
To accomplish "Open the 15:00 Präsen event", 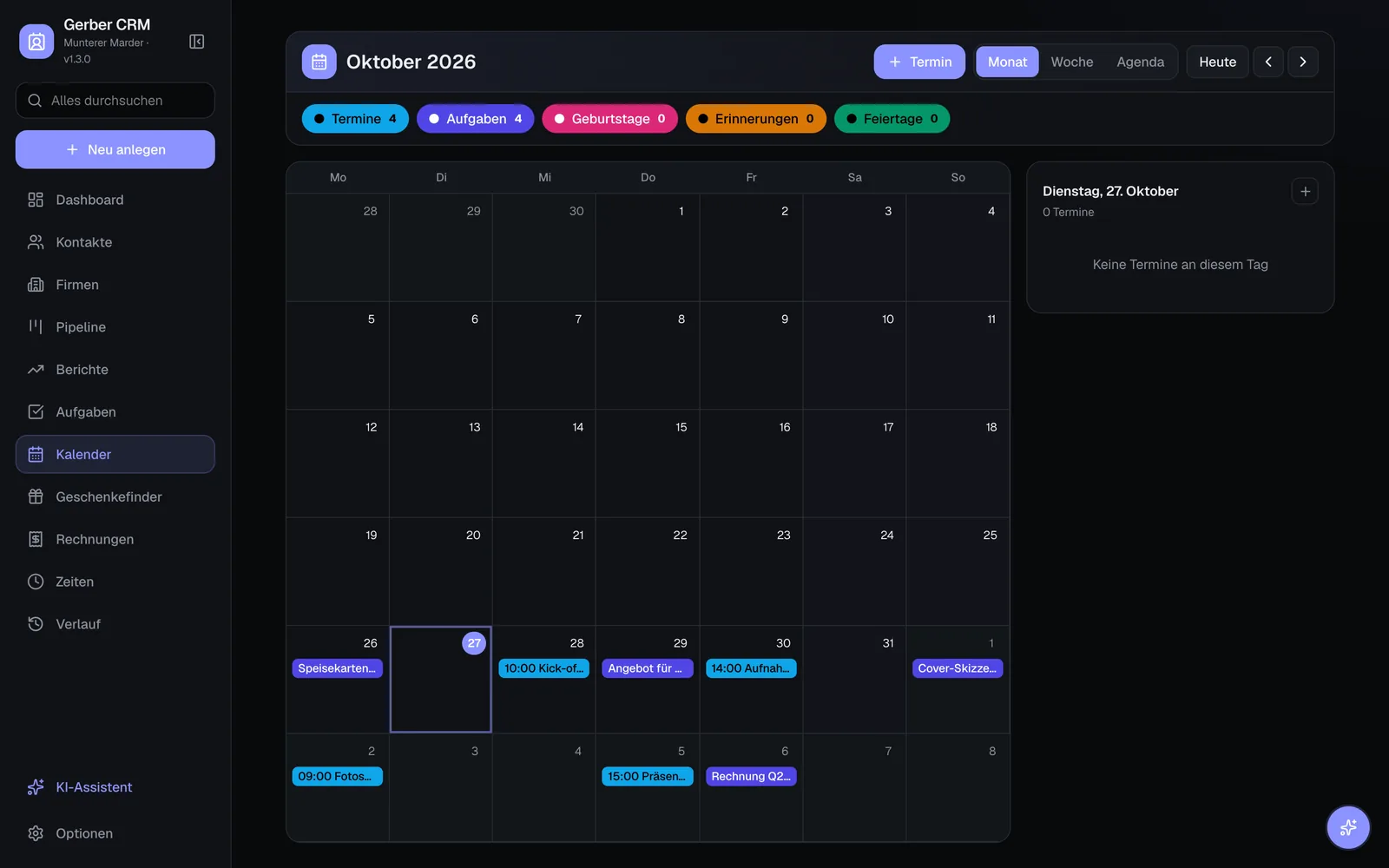I will click(648, 776).
